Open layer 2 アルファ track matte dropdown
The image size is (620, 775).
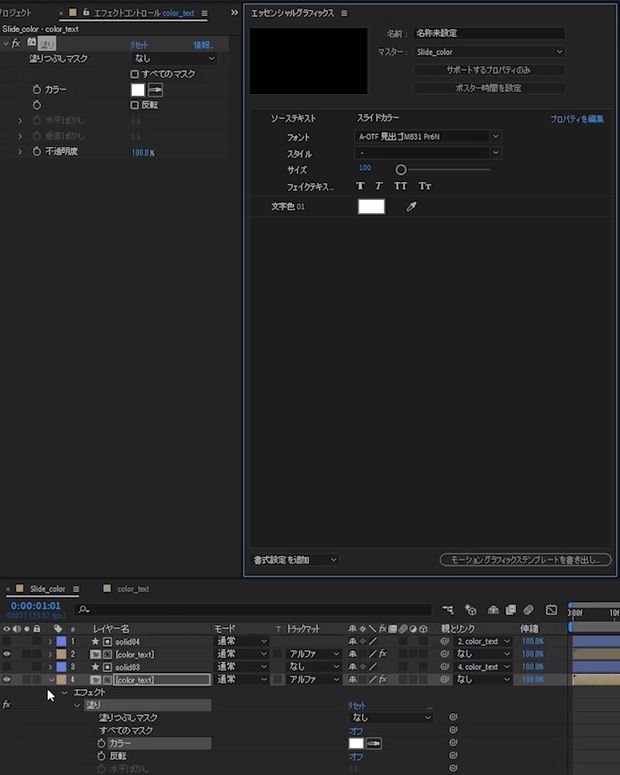[314, 654]
